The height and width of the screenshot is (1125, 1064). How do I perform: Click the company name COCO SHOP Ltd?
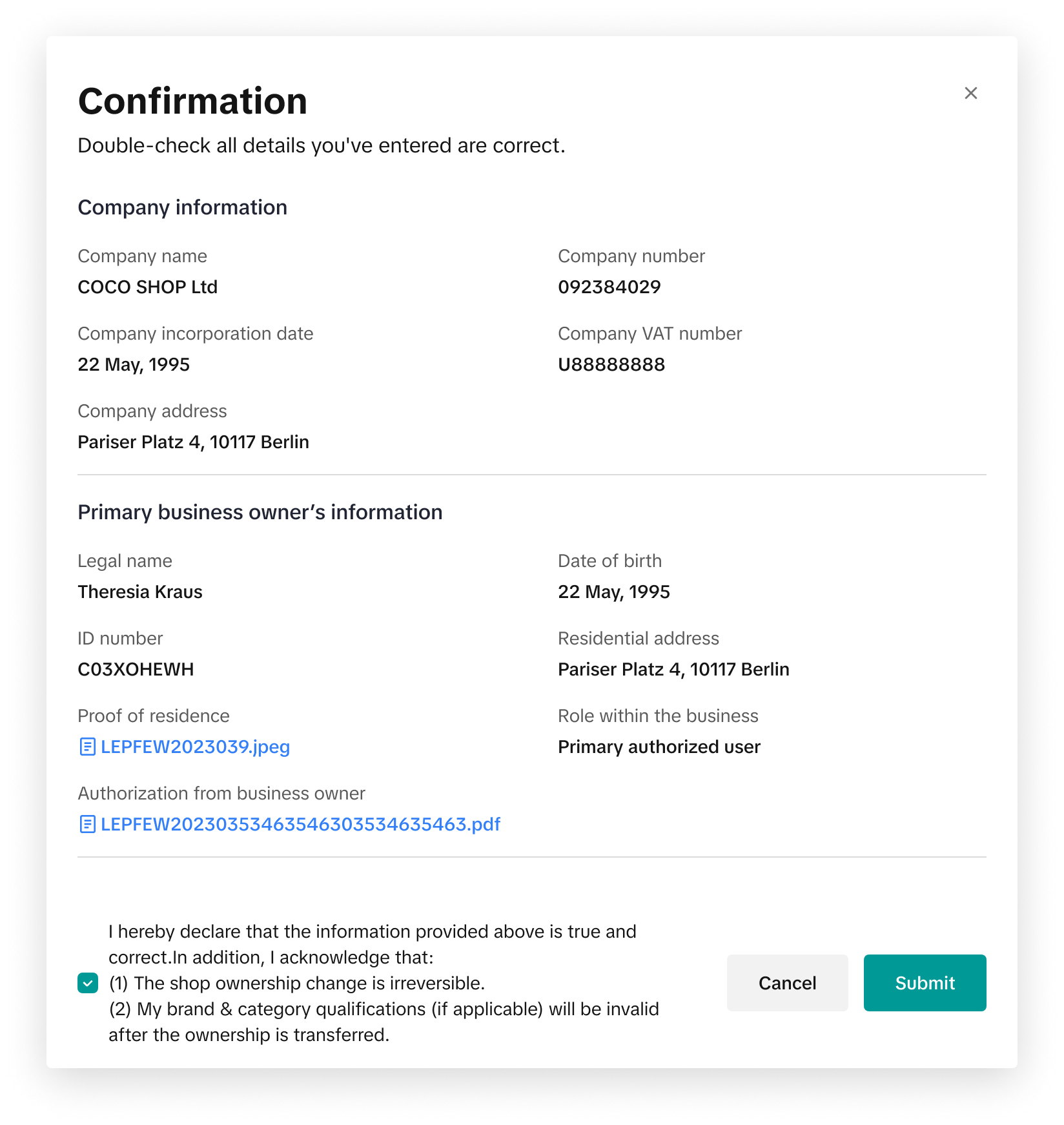click(147, 287)
